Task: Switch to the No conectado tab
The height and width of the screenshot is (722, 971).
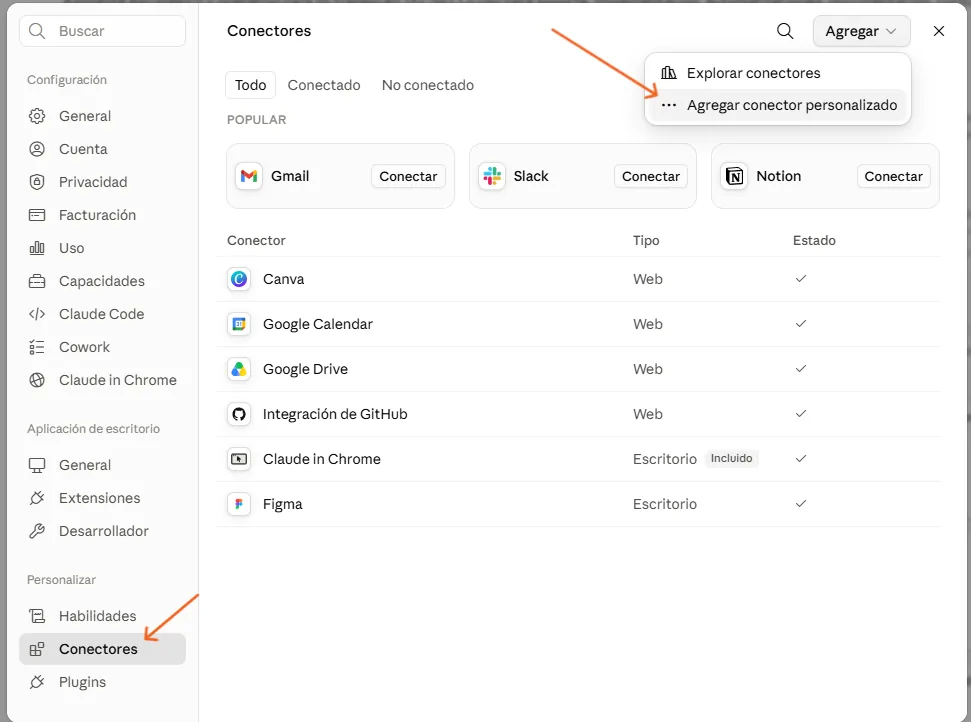Action: pos(427,85)
